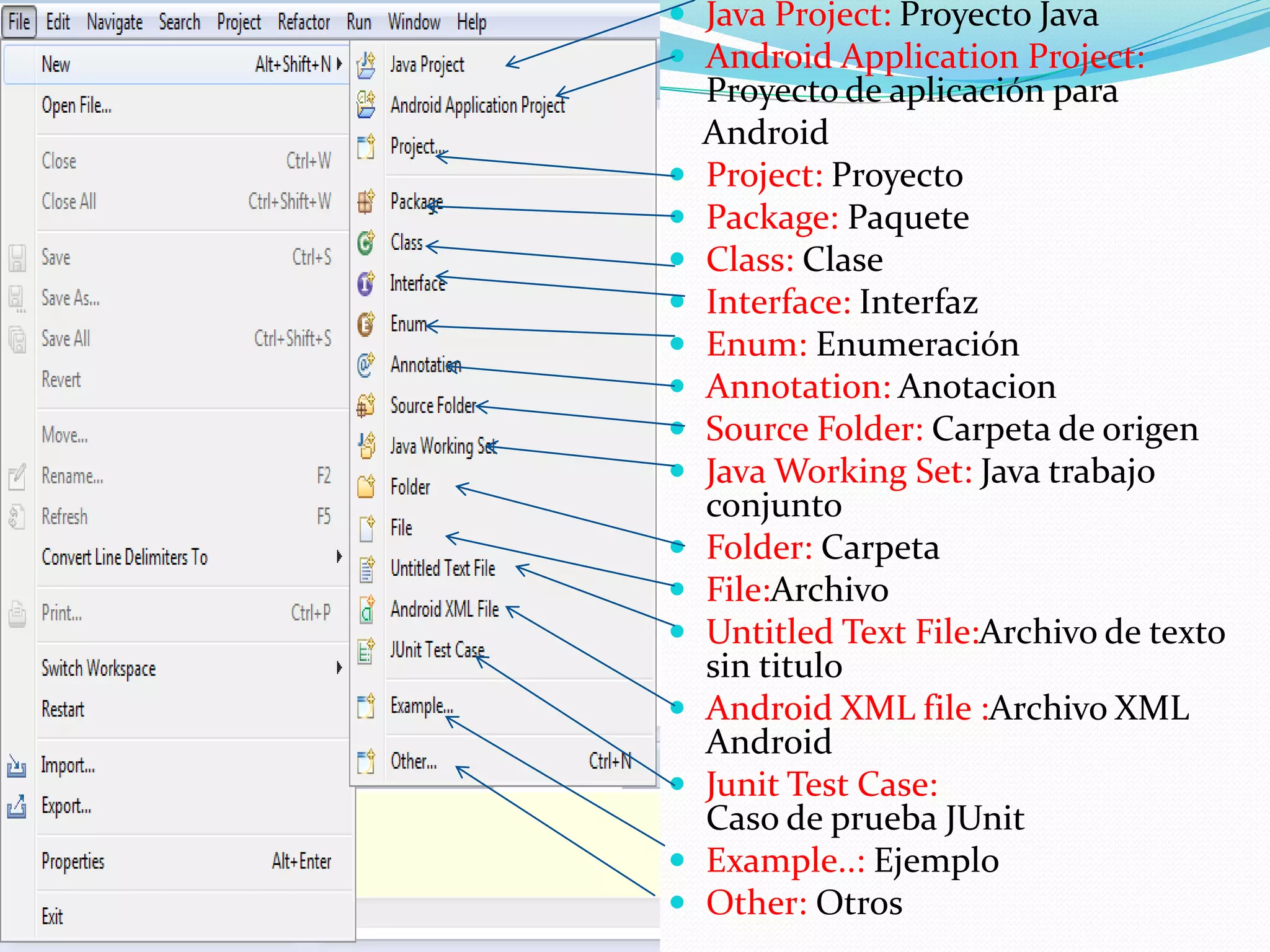Choose JUnit Test Case entry
The height and width of the screenshot is (952, 1270).
pyautogui.click(x=504, y=650)
